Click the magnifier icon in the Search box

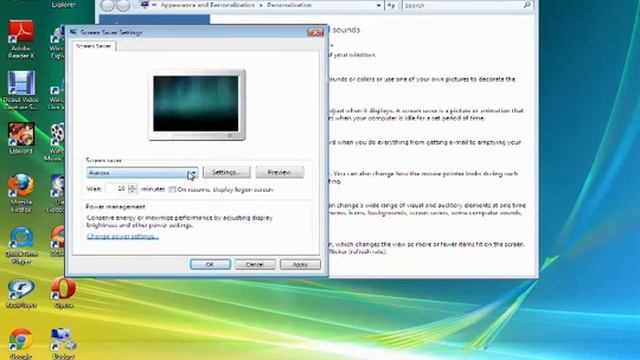pyautogui.click(x=527, y=5)
